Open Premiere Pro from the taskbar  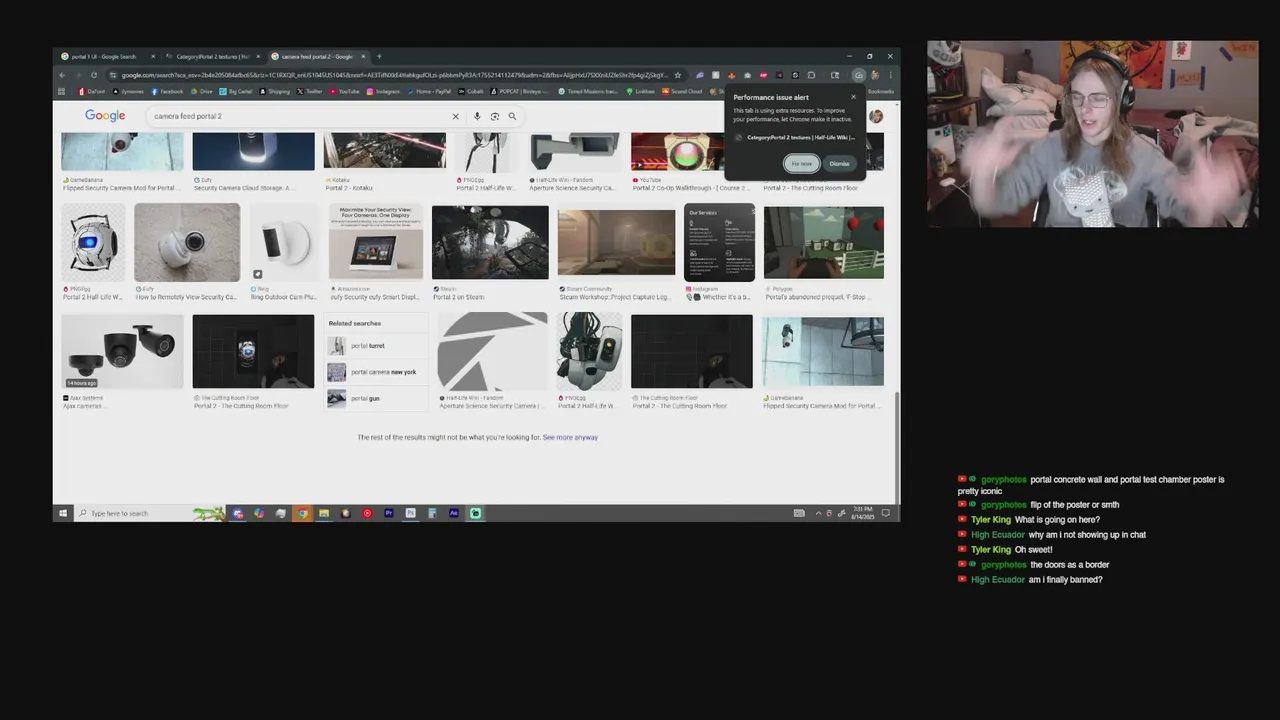388,513
